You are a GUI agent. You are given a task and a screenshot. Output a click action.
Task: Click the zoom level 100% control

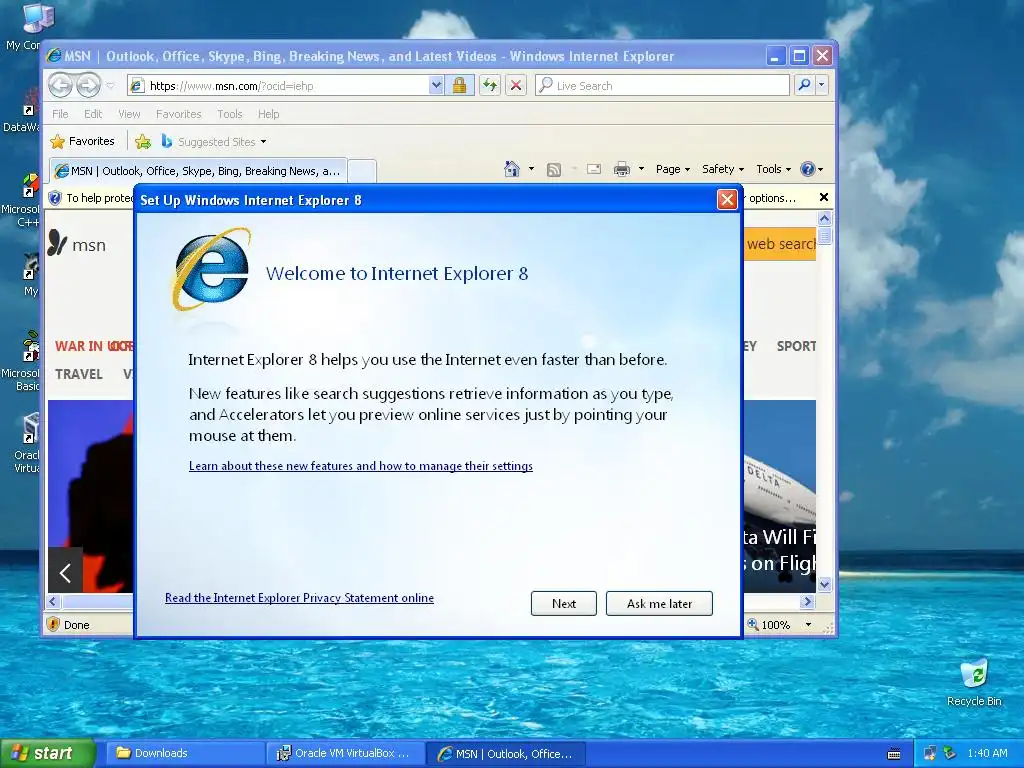(770, 625)
